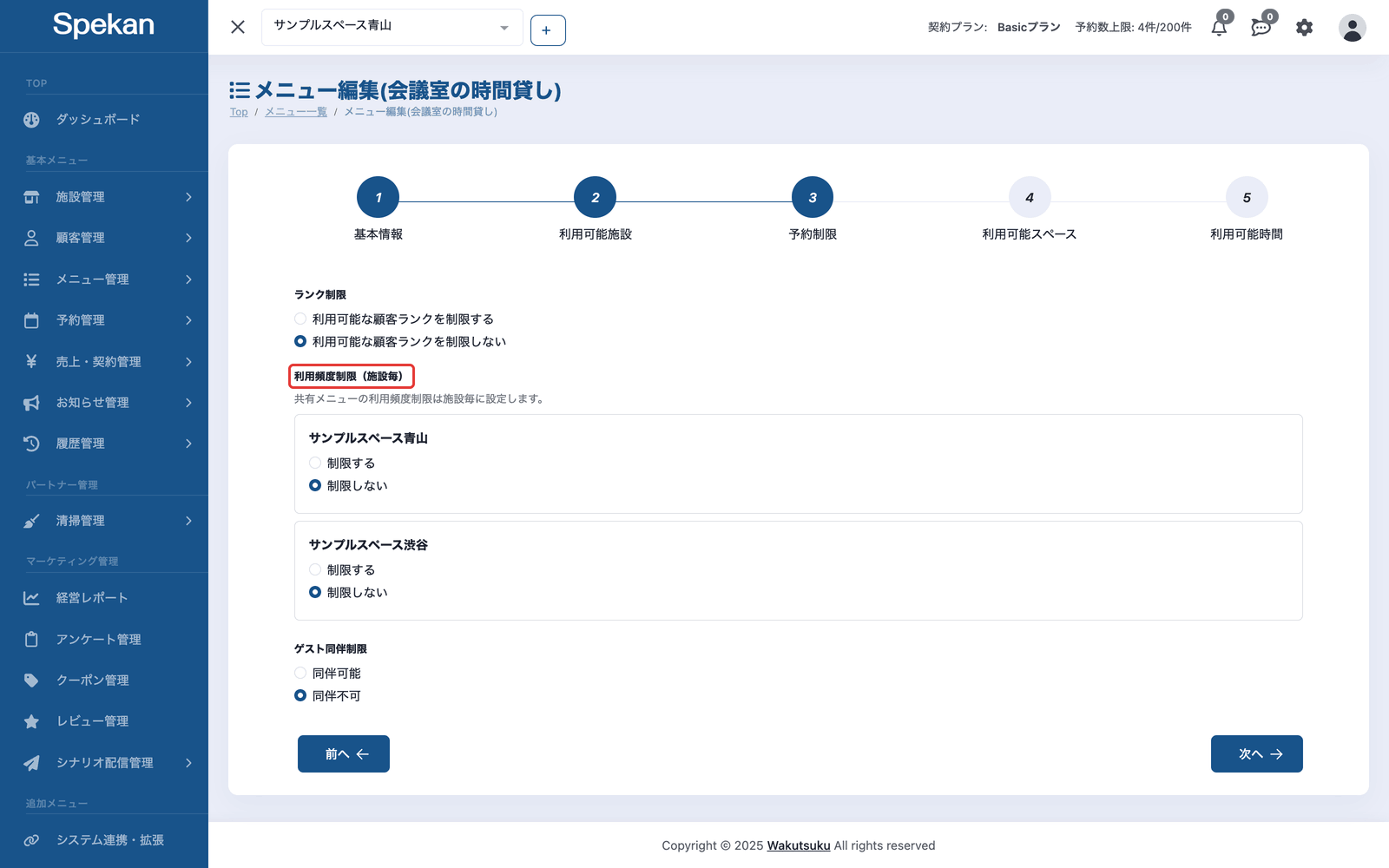Screen dimensions: 1389x868
Task: Click the plus button beside facility selector
Action: [x=548, y=30]
